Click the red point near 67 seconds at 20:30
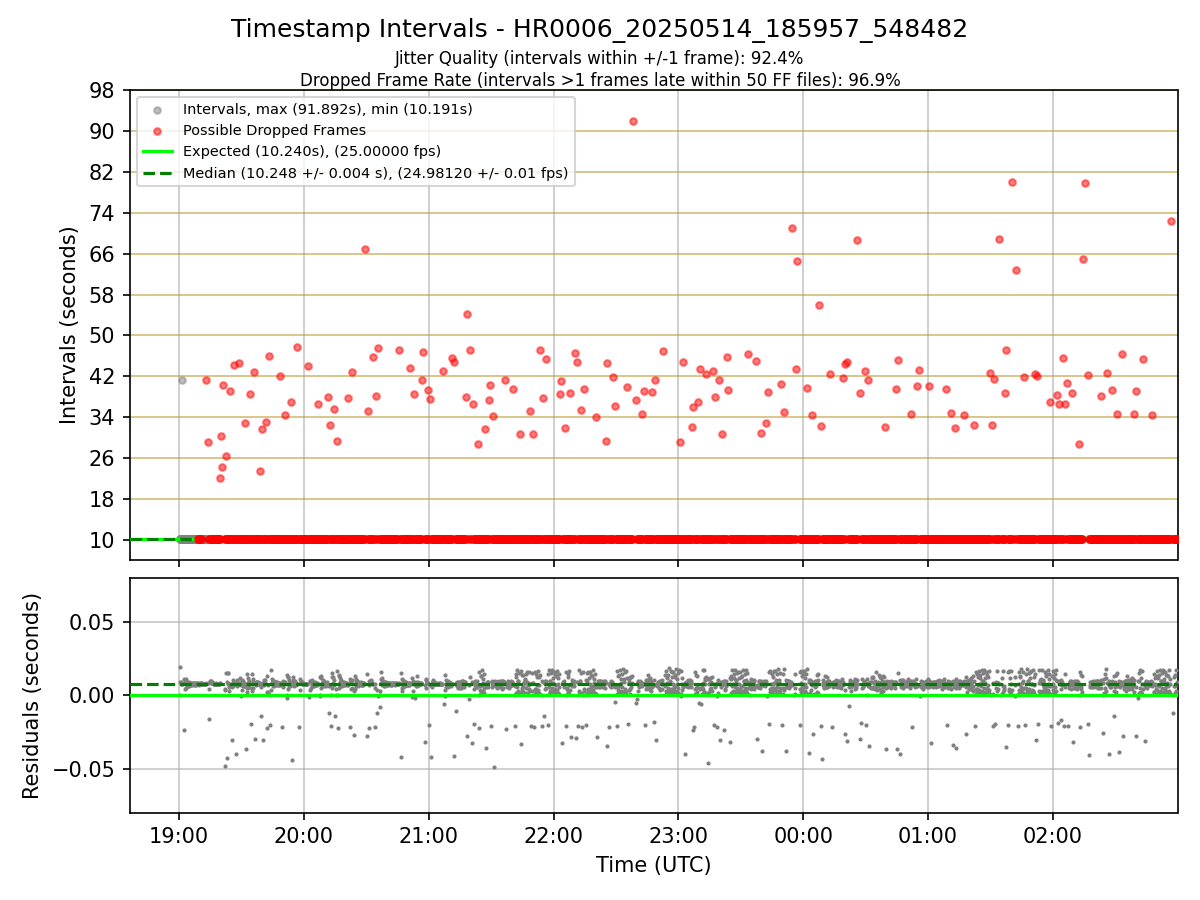Image resolution: width=1200 pixels, height=900 pixels. click(x=365, y=249)
